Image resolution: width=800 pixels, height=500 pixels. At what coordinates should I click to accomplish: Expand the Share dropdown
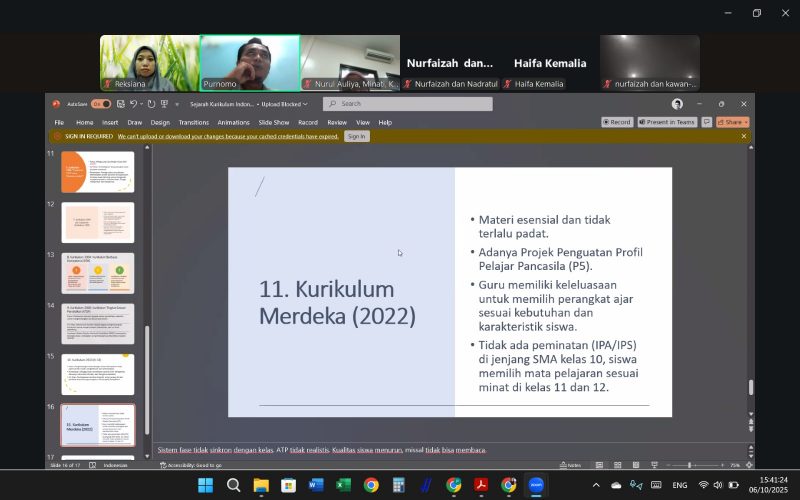coord(734,122)
